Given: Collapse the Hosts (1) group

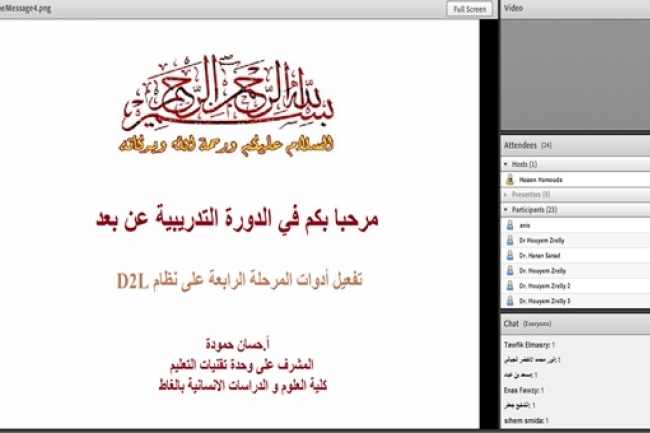Looking at the screenshot, I should coord(506,164).
